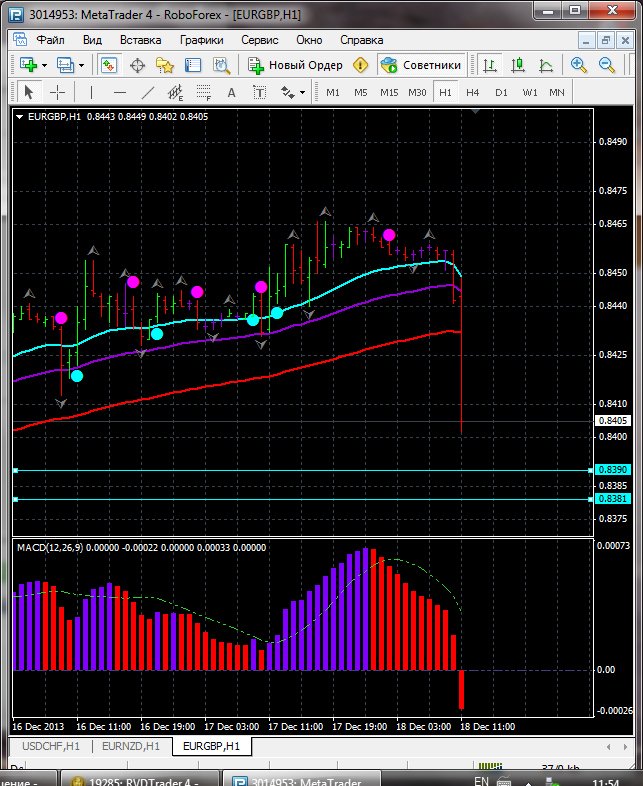The image size is (643, 786).
Task: Expand the arrows objects dropdown
Action: [302, 92]
